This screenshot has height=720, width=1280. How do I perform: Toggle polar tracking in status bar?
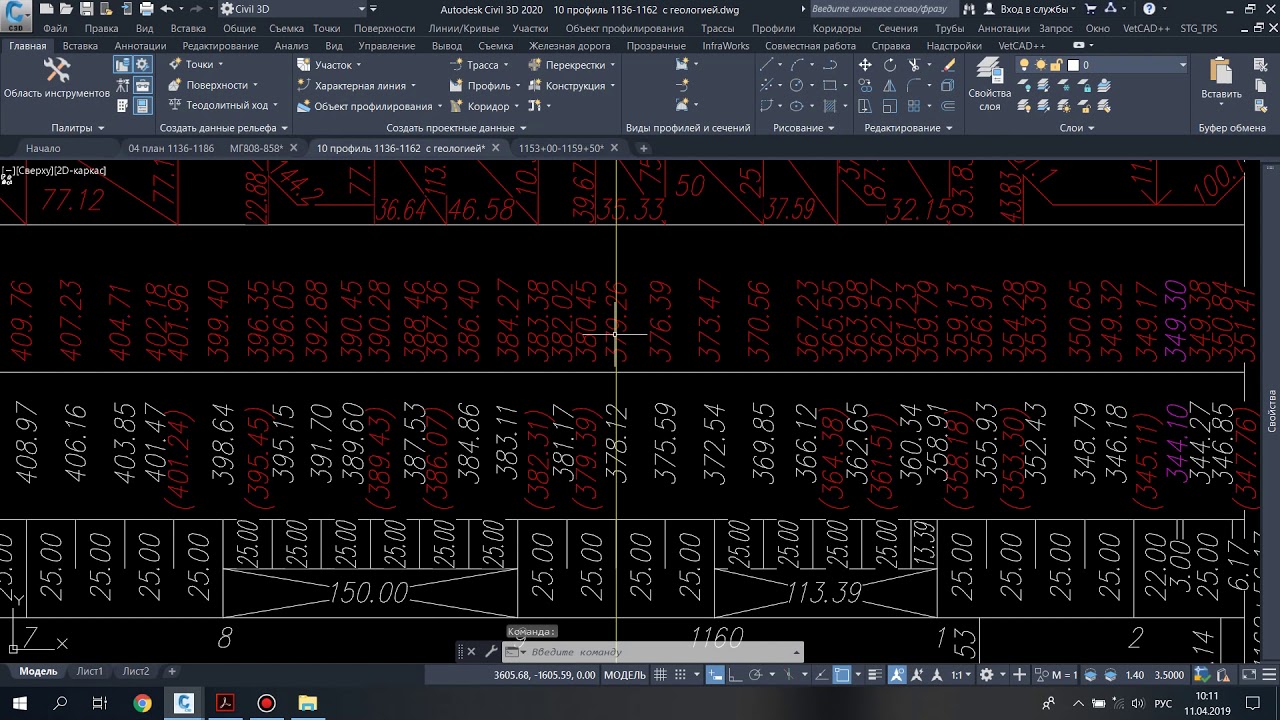point(756,675)
